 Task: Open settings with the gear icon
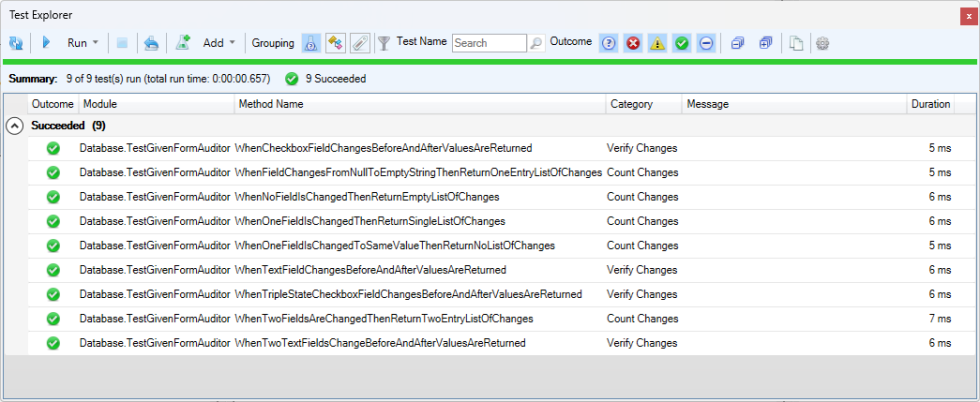[823, 43]
